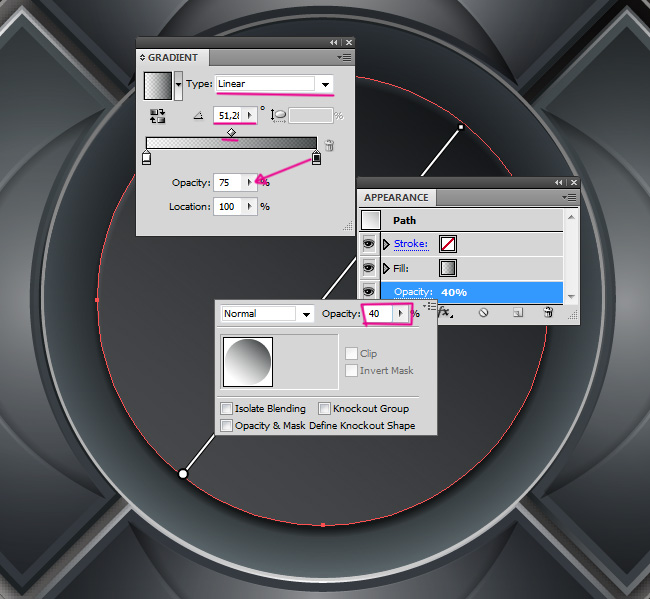Screen dimensions: 650x599
Task: Click the gradient annotator round start handle
Action: click(183, 474)
